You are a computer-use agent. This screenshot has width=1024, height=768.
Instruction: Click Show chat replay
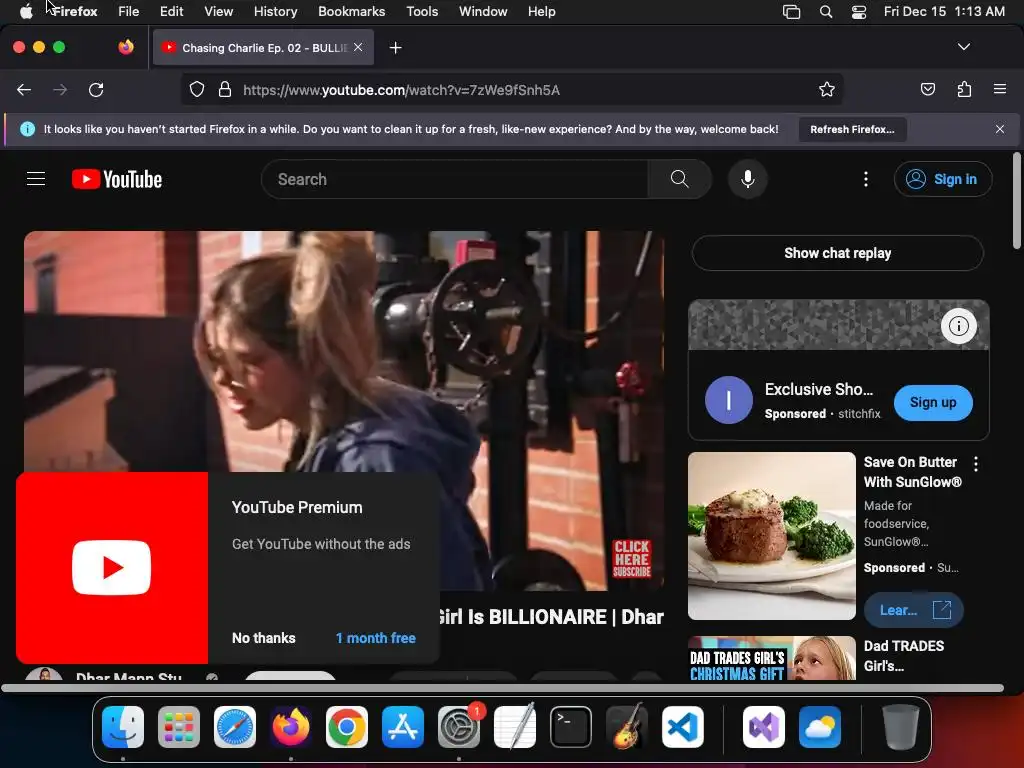[837, 253]
